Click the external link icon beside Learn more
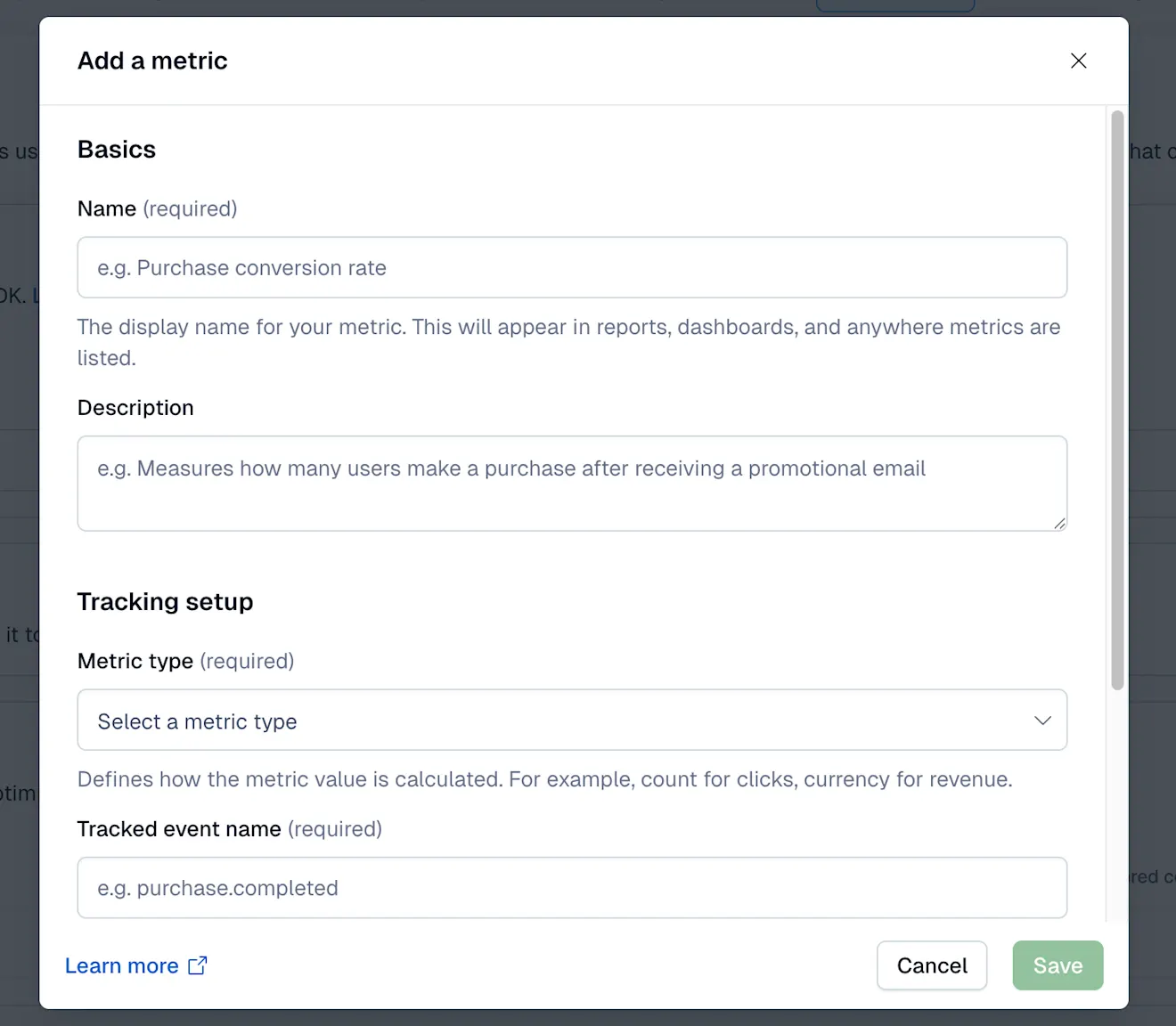Viewport: 1176px width, 1026px height. click(197, 965)
